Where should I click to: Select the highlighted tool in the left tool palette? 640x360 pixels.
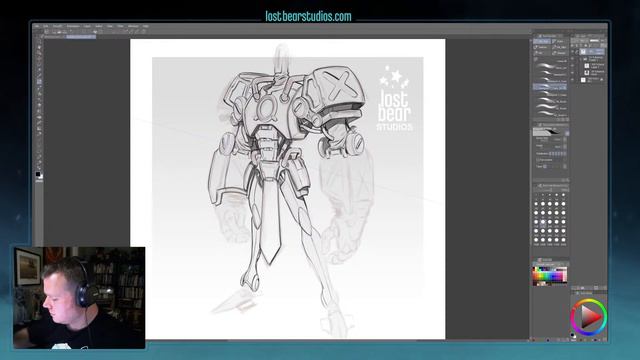coord(39,82)
